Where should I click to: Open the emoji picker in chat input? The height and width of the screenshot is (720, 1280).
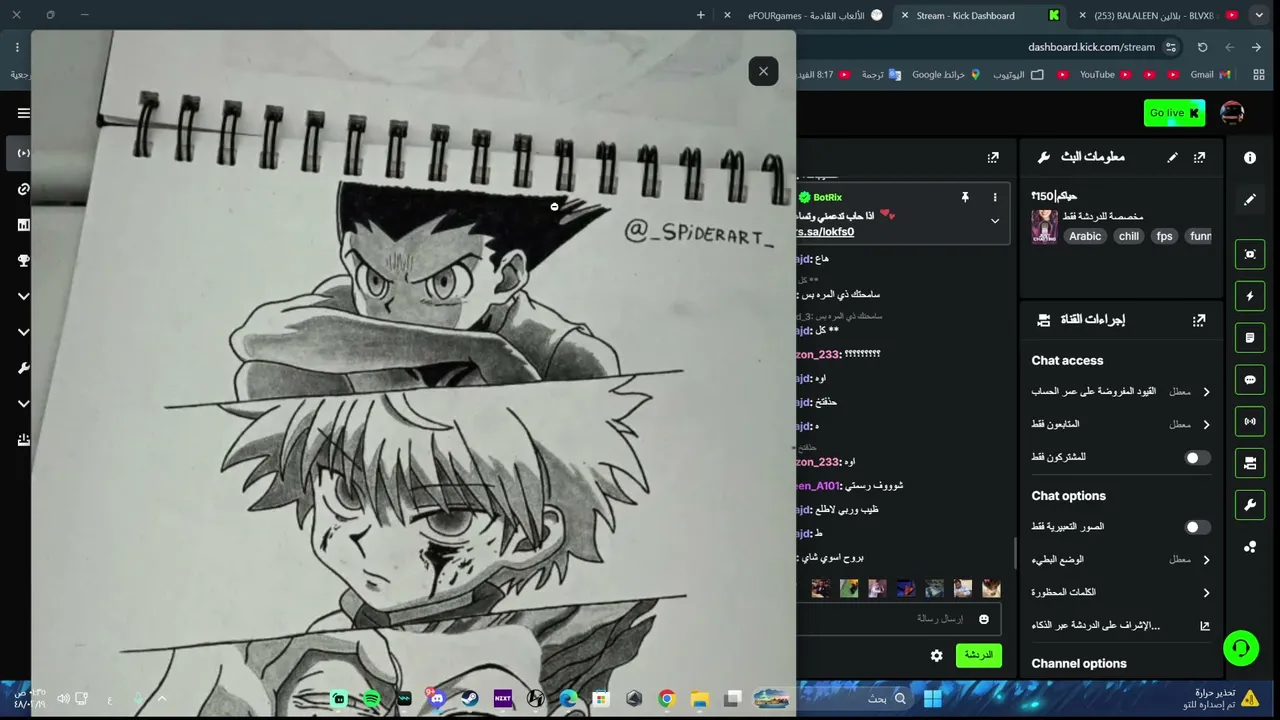click(984, 619)
